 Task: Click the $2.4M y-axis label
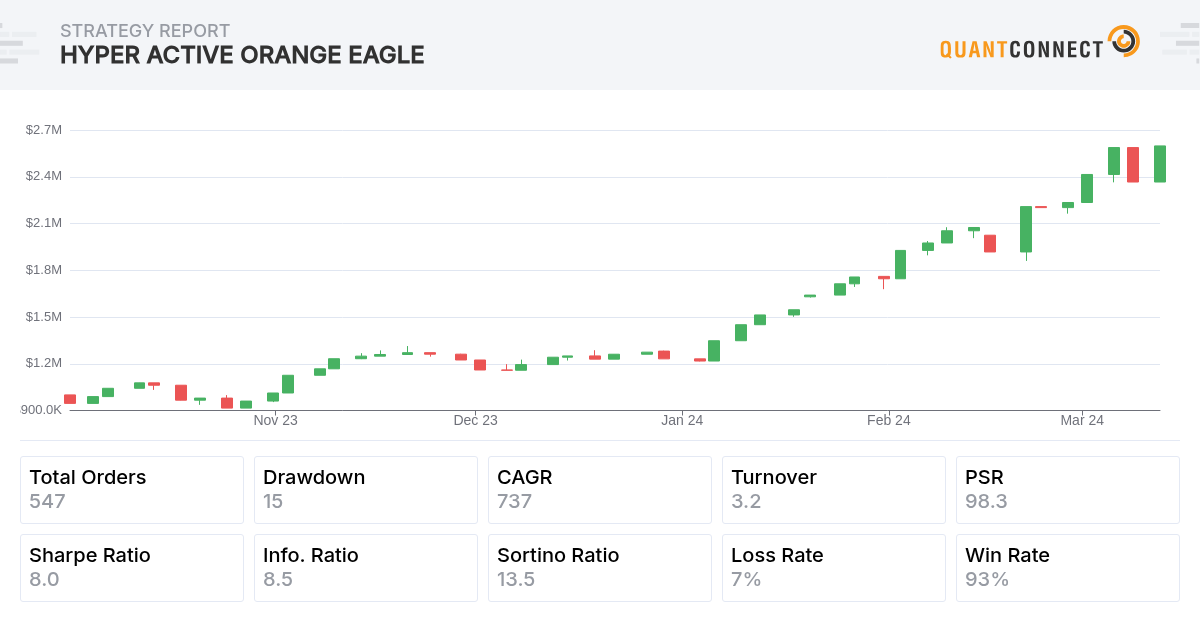tap(44, 176)
